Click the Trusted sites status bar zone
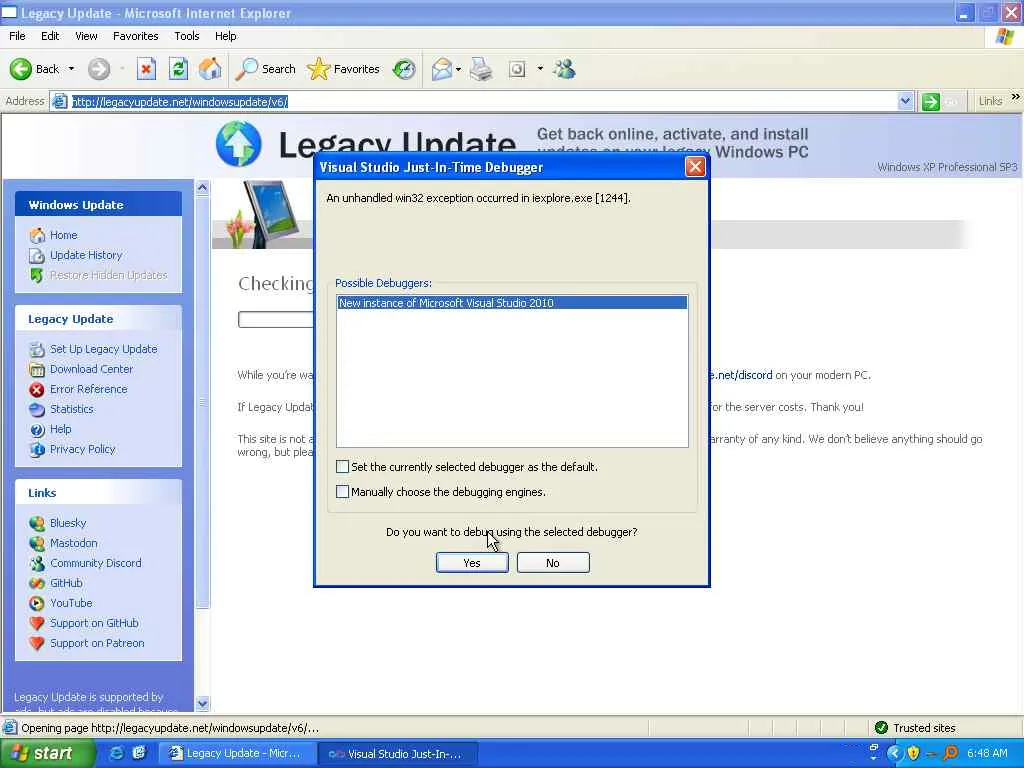This screenshot has width=1024, height=768. [x=916, y=728]
